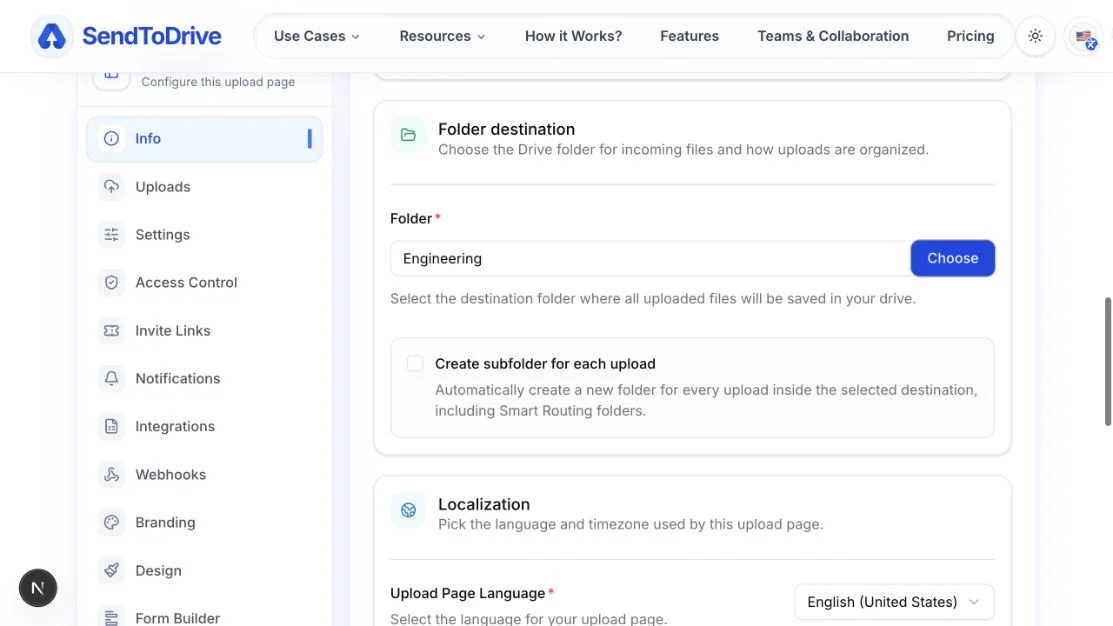Go to Pricing page

[970, 36]
